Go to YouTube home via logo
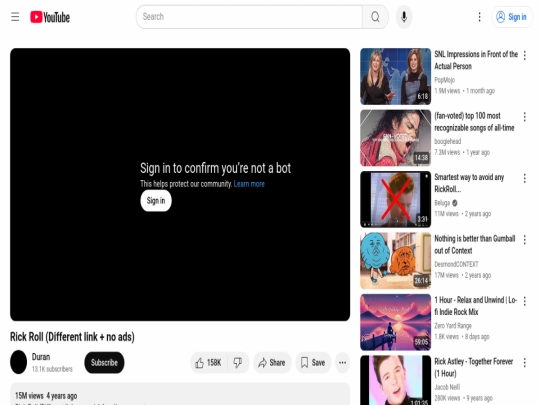Image resolution: width=540 pixels, height=405 pixels. pyautogui.click(x=50, y=17)
